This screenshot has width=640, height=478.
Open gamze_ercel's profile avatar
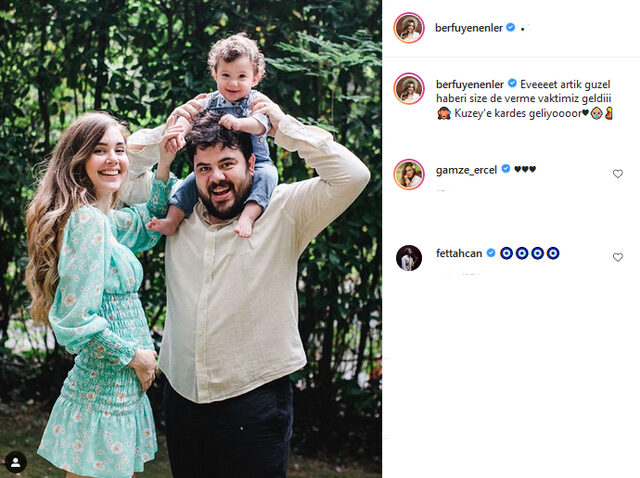(409, 174)
